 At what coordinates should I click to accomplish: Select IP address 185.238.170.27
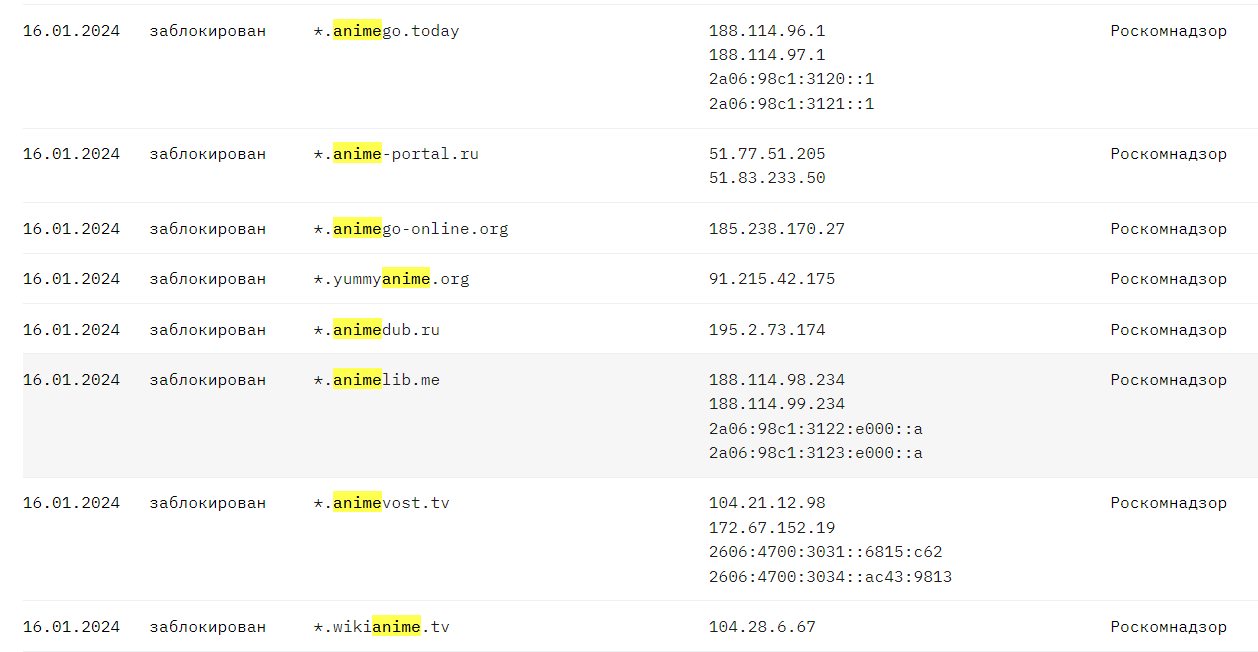click(777, 229)
